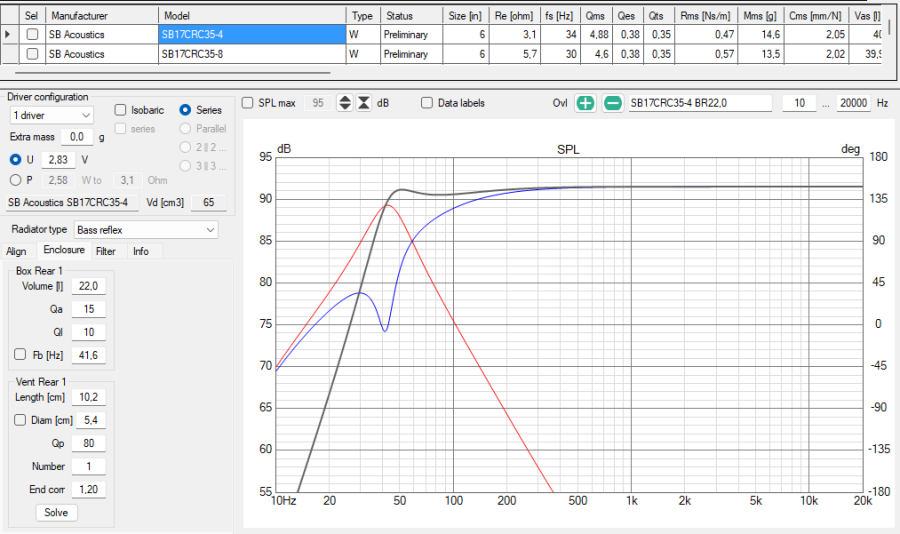
Task: Click Preliminary status in SB17CRC35-4 row
Action: 411,34
